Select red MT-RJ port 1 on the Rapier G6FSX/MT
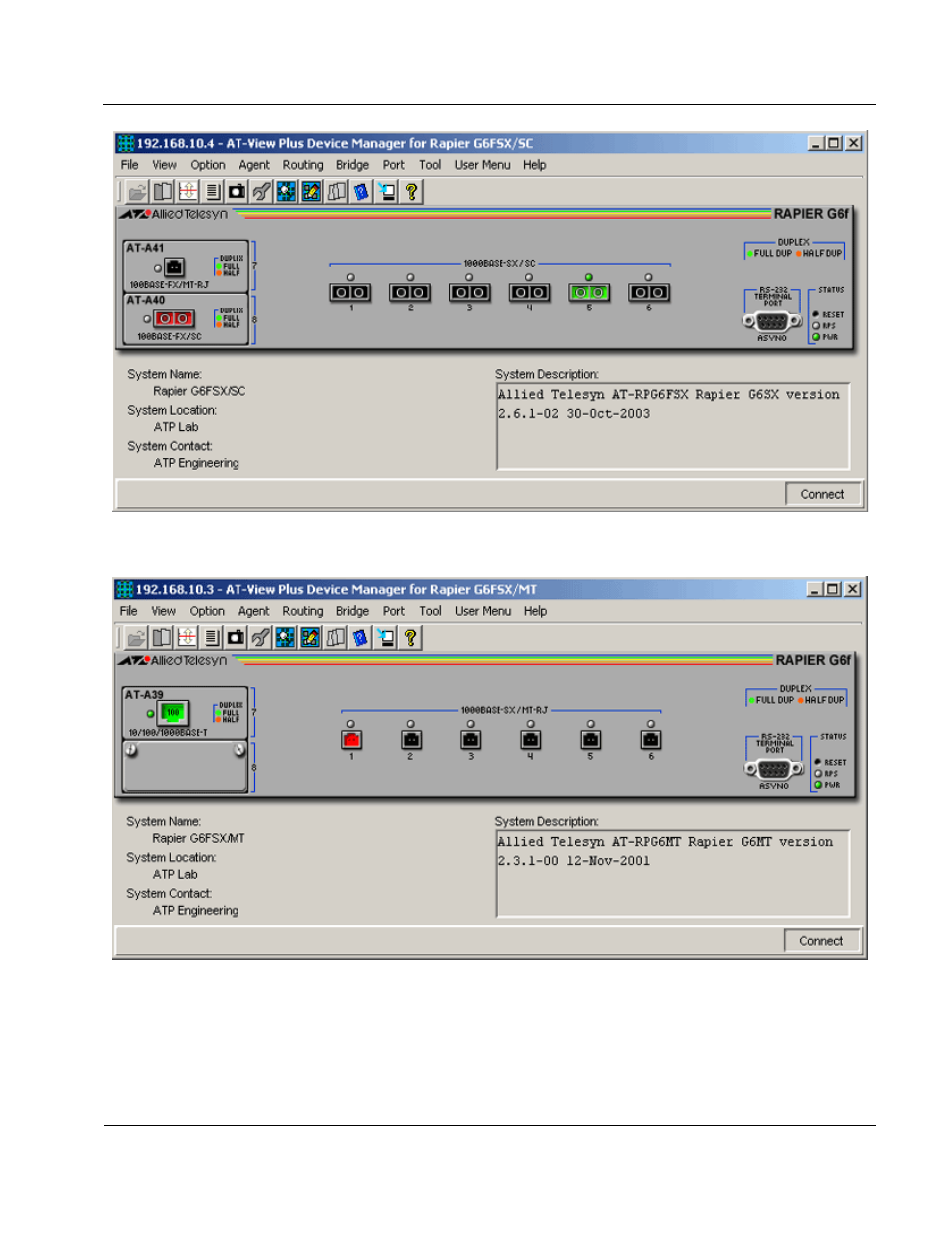 [x=351, y=739]
